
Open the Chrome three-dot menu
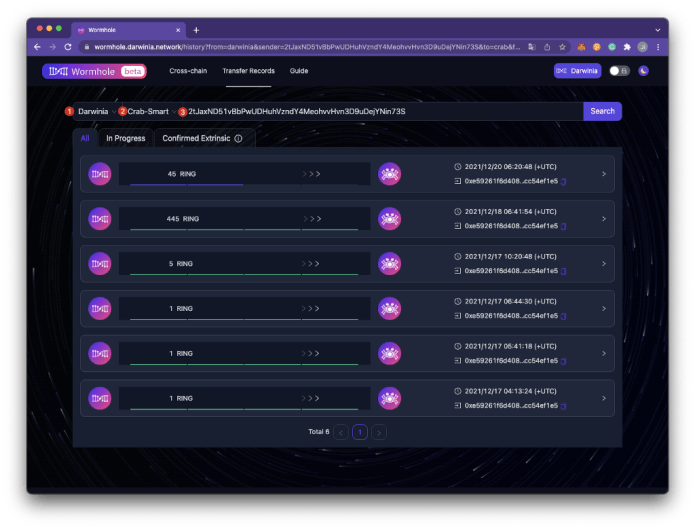pyautogui.click(x=658, y=47)
